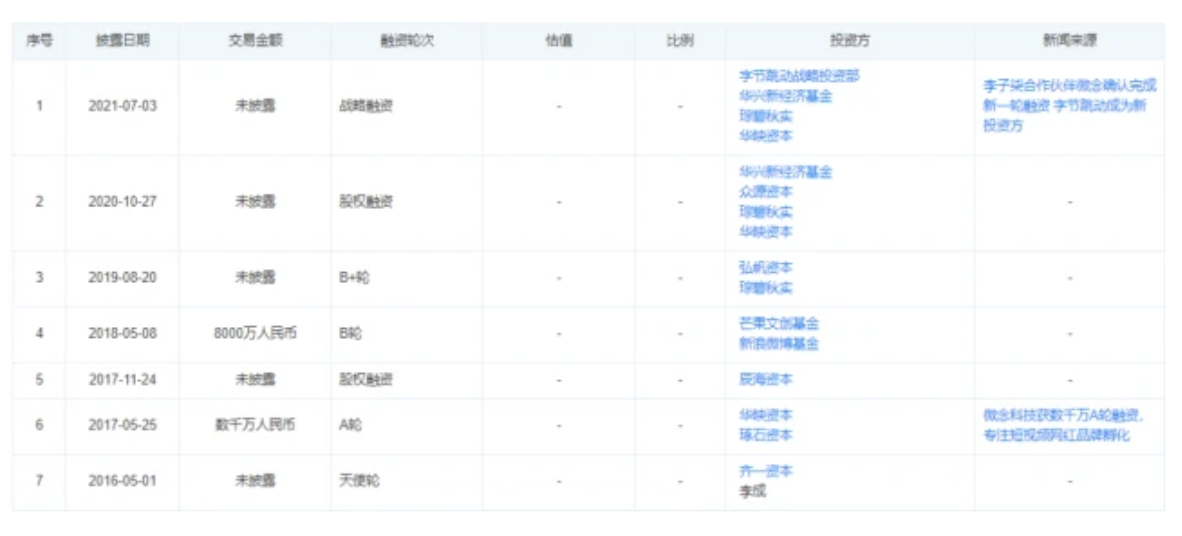Select the date 2017-05-25
The height and width of the screenshot is (536, 1182).
[x=122, y=425]
